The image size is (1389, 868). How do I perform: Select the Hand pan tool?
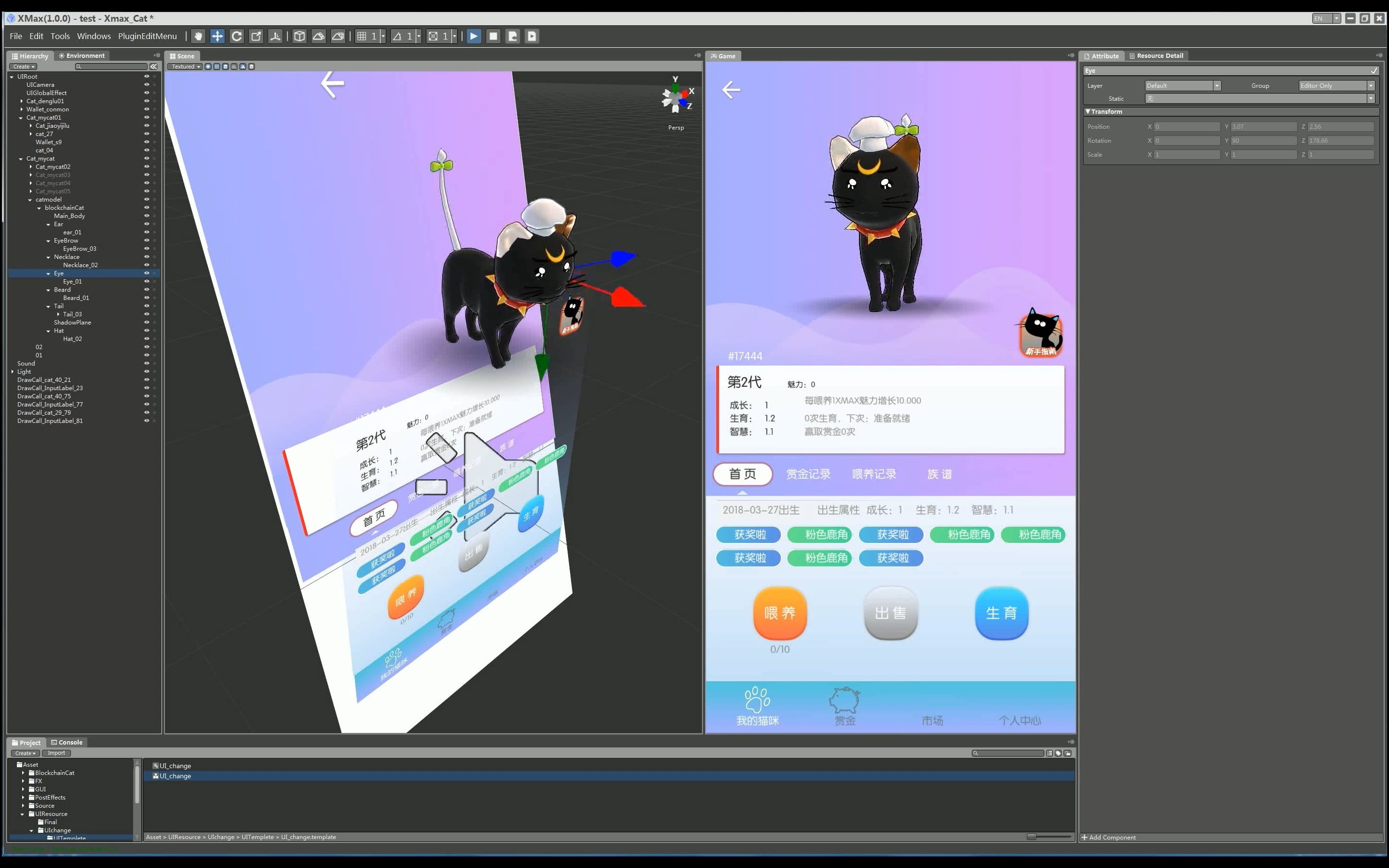[x=198, y=36]
